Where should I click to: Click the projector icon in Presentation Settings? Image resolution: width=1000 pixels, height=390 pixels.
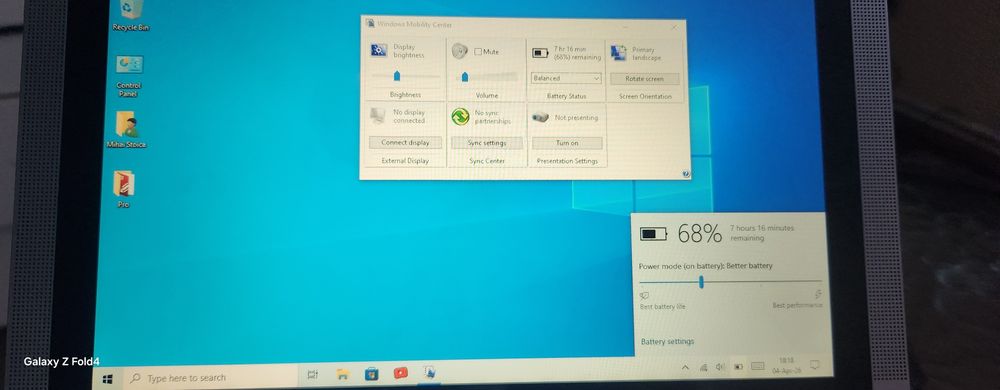[540, 117]
